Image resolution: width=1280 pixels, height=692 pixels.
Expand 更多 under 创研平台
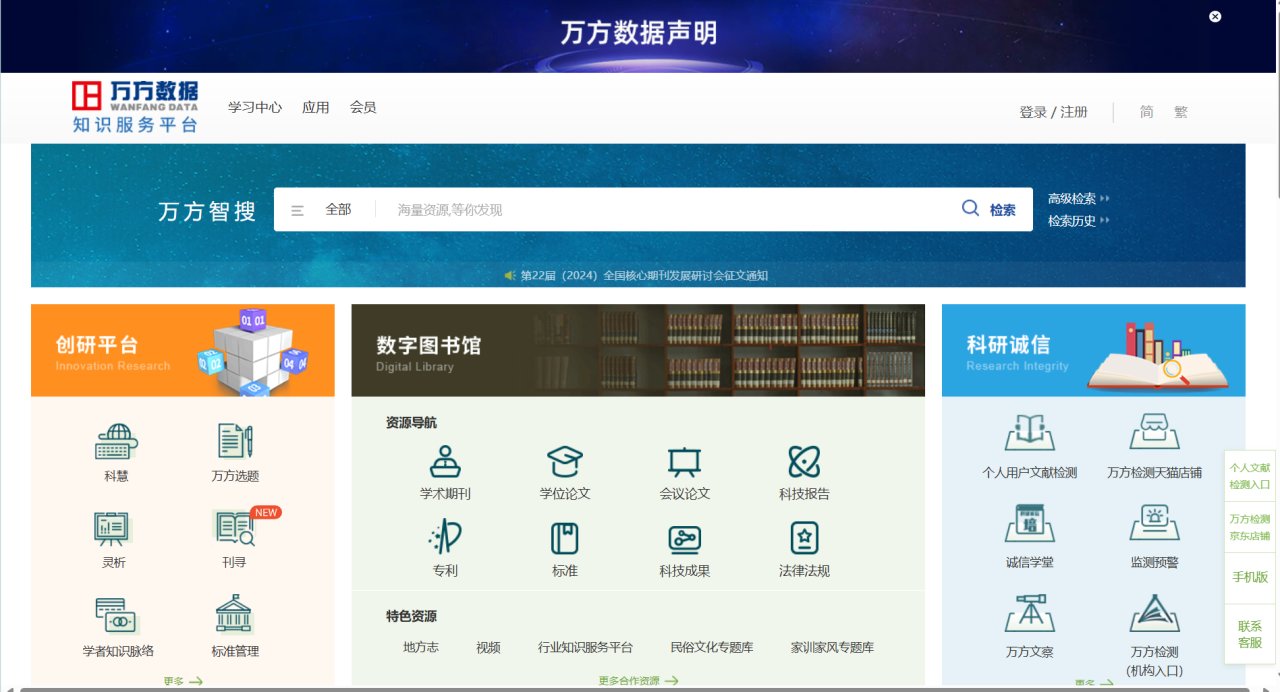[183, 682]
